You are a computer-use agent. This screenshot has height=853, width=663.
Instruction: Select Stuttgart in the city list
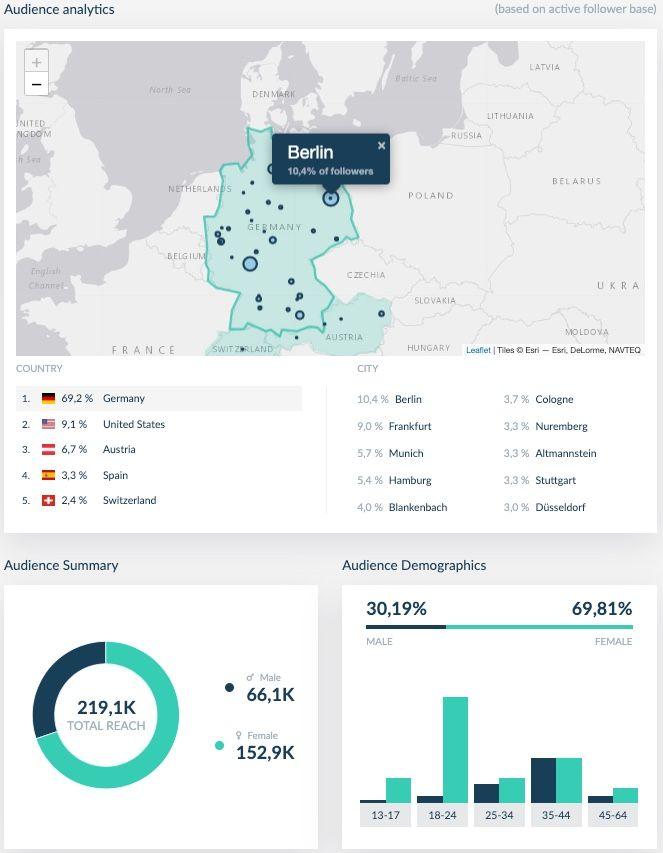540,480
